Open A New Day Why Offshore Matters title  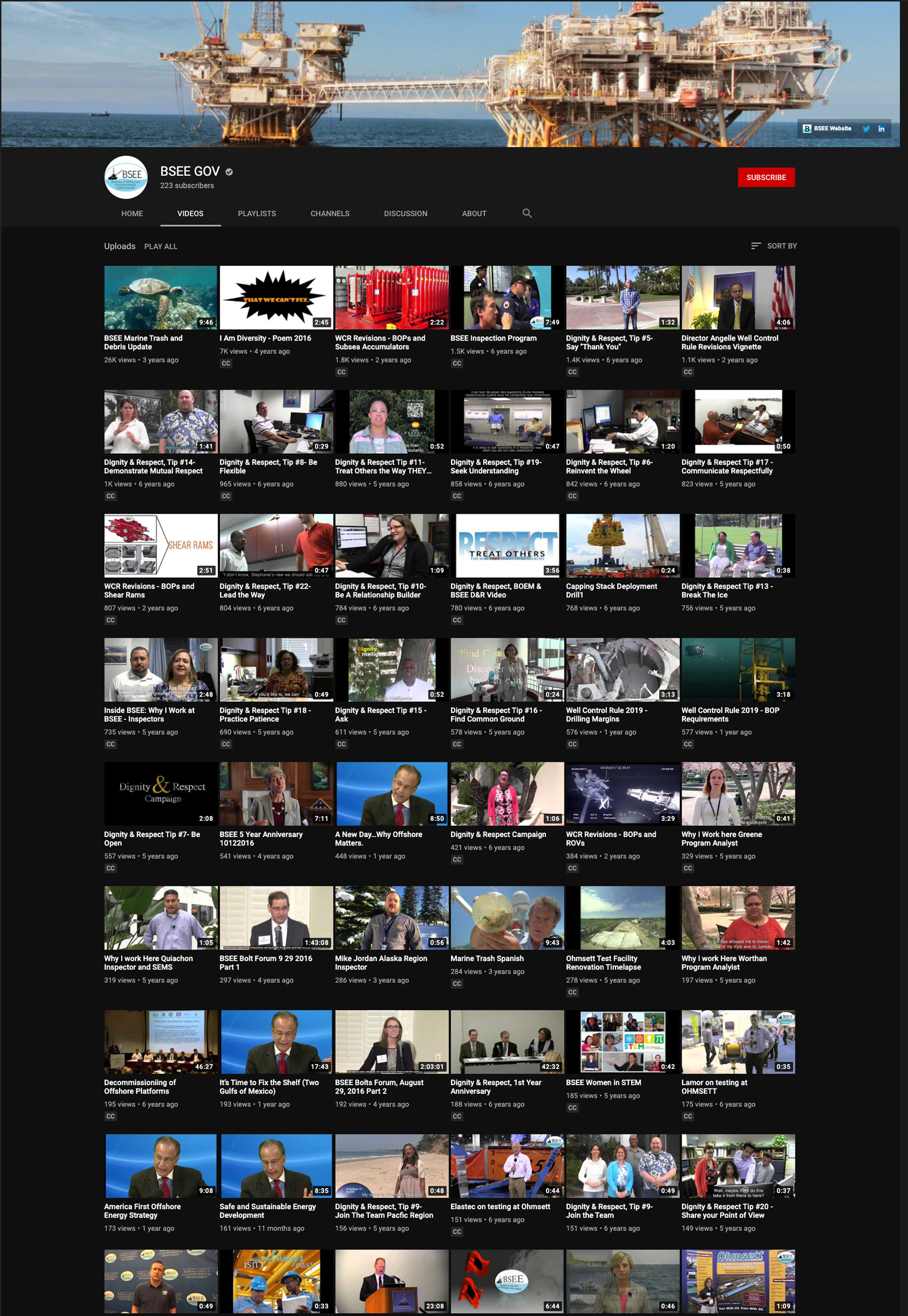pos(379,839)
